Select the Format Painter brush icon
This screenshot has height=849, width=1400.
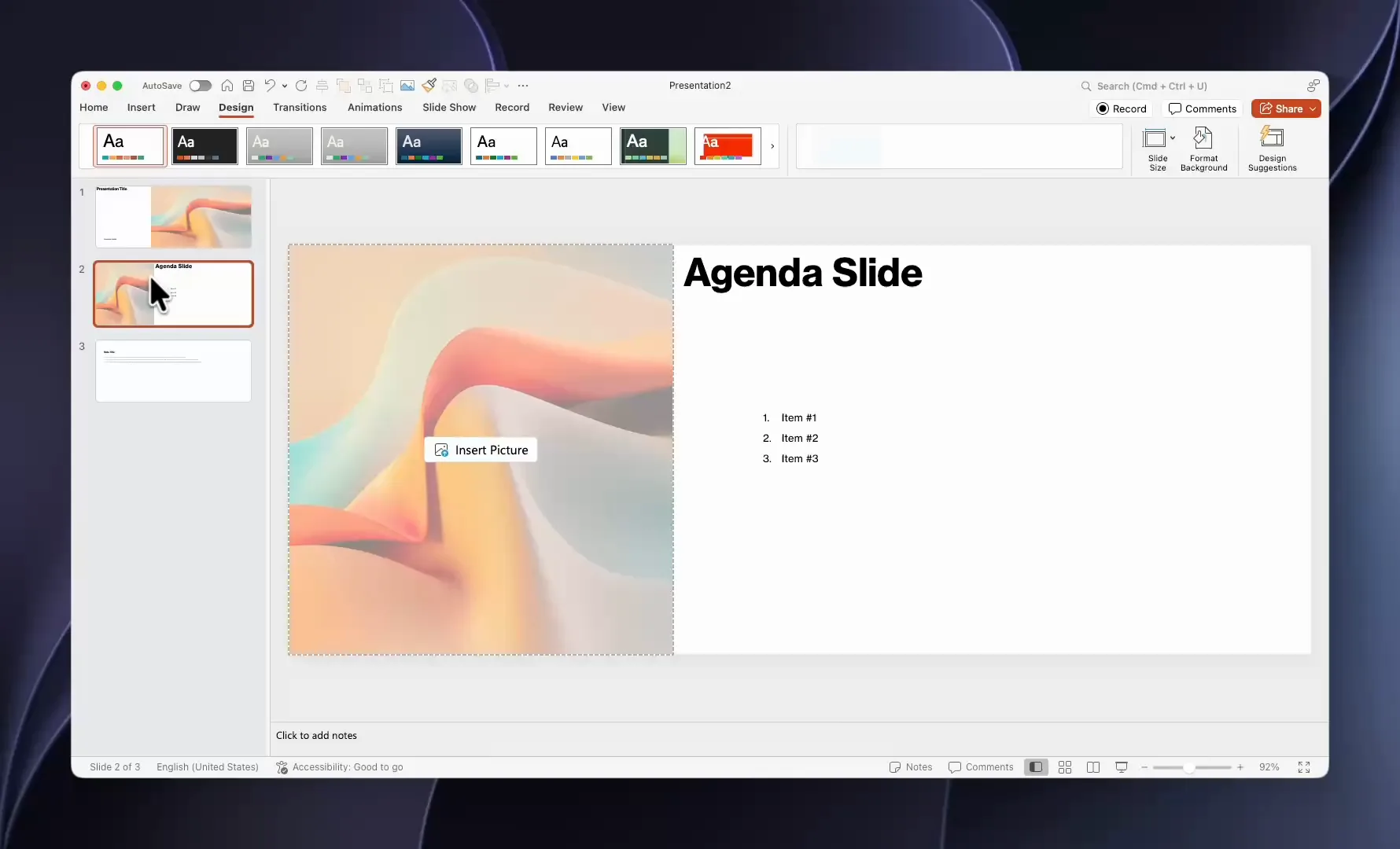point(429,86)
